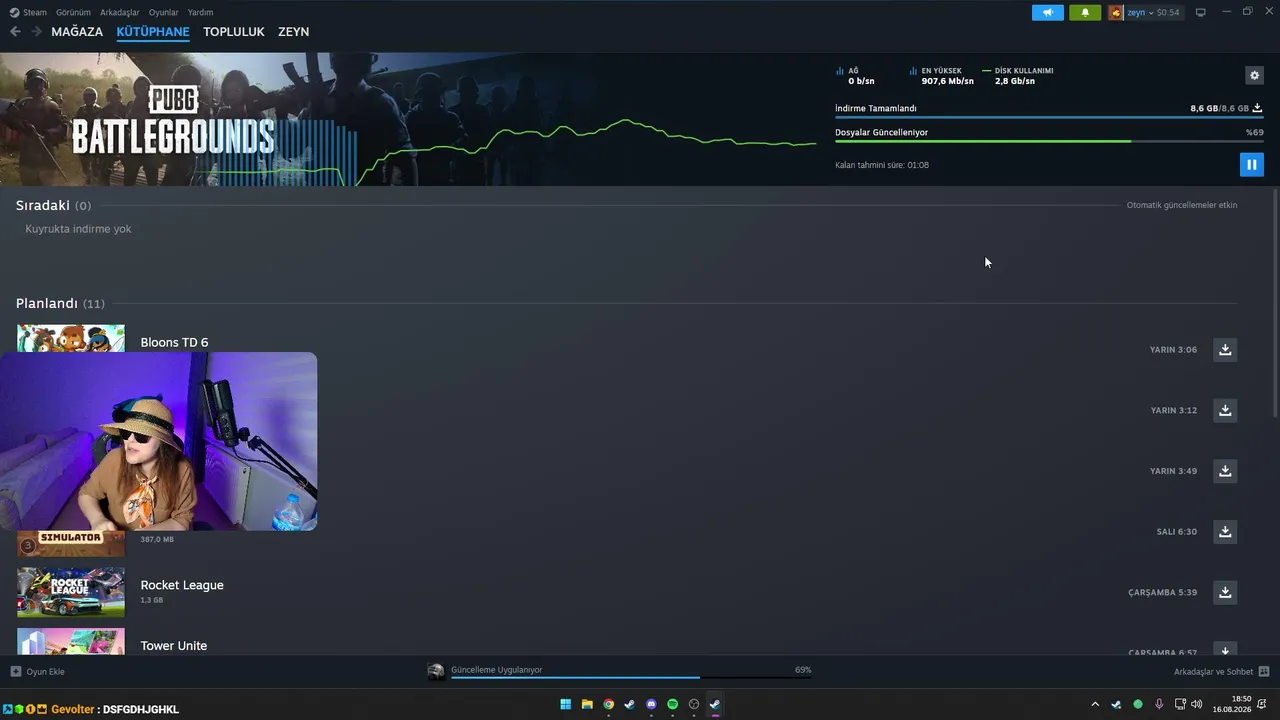Click the Planlandı section heading
Image resolution: width=1280 pixels, height=720 pixels.
(x=47, y=303)
